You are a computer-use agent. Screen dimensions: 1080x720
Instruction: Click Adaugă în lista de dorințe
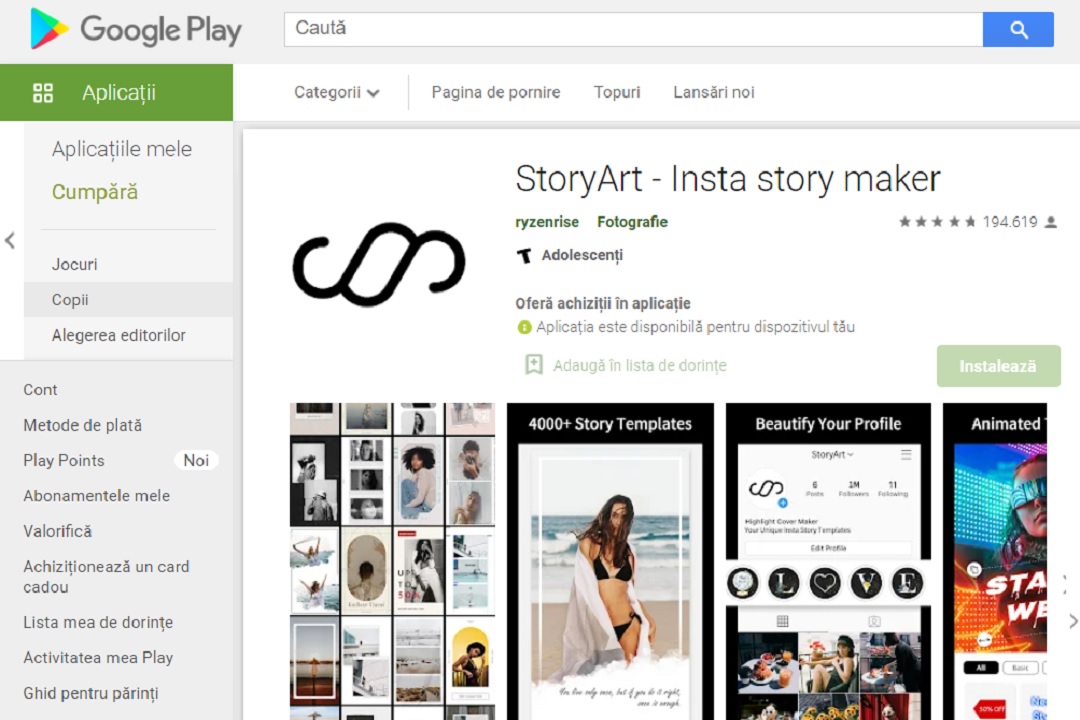pos(639,366)
